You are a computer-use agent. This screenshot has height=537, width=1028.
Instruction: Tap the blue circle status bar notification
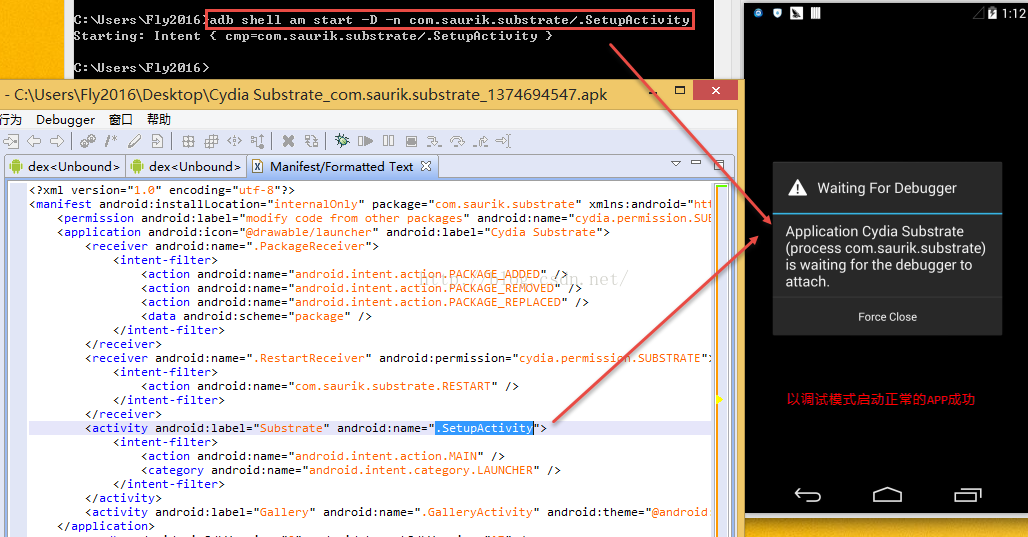(759, 13)
